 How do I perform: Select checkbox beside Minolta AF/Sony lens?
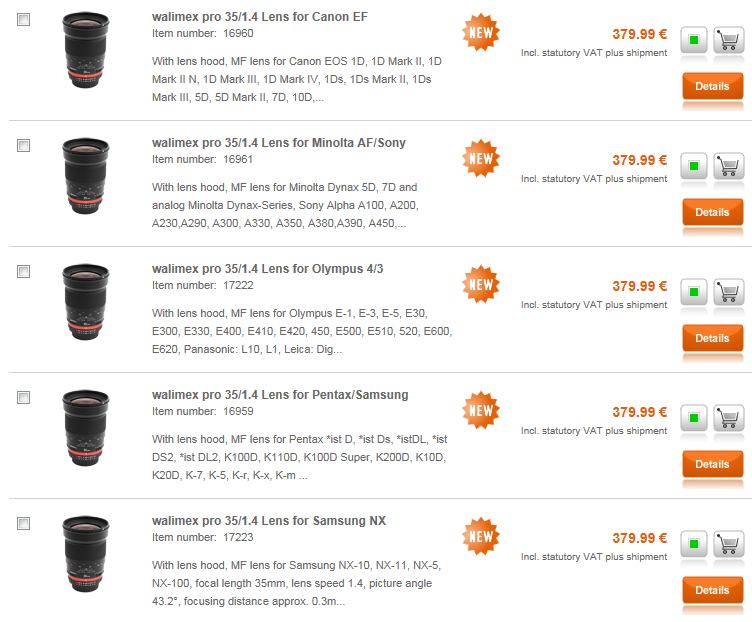24,145
